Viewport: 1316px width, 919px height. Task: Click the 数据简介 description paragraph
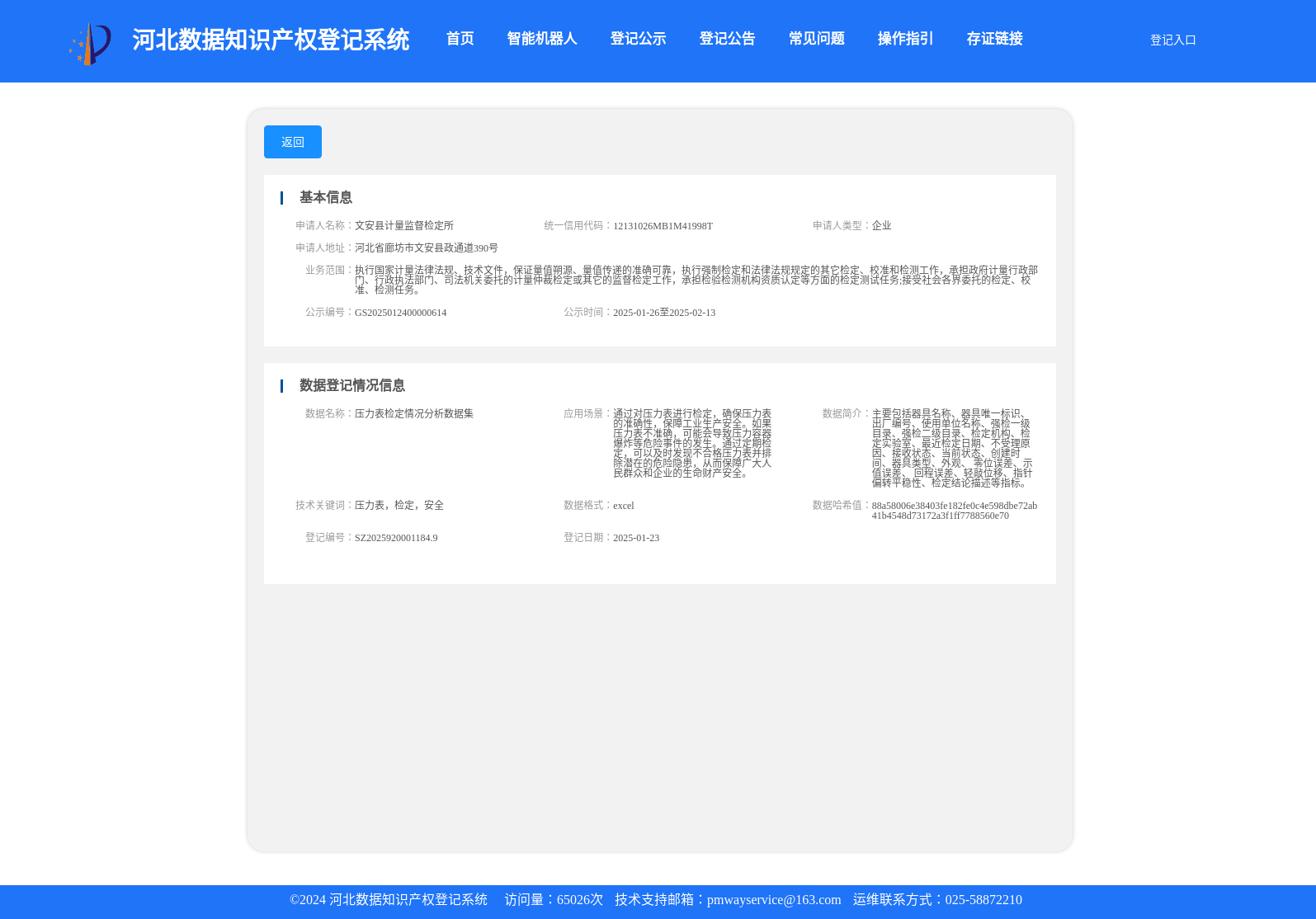[952, 448]
